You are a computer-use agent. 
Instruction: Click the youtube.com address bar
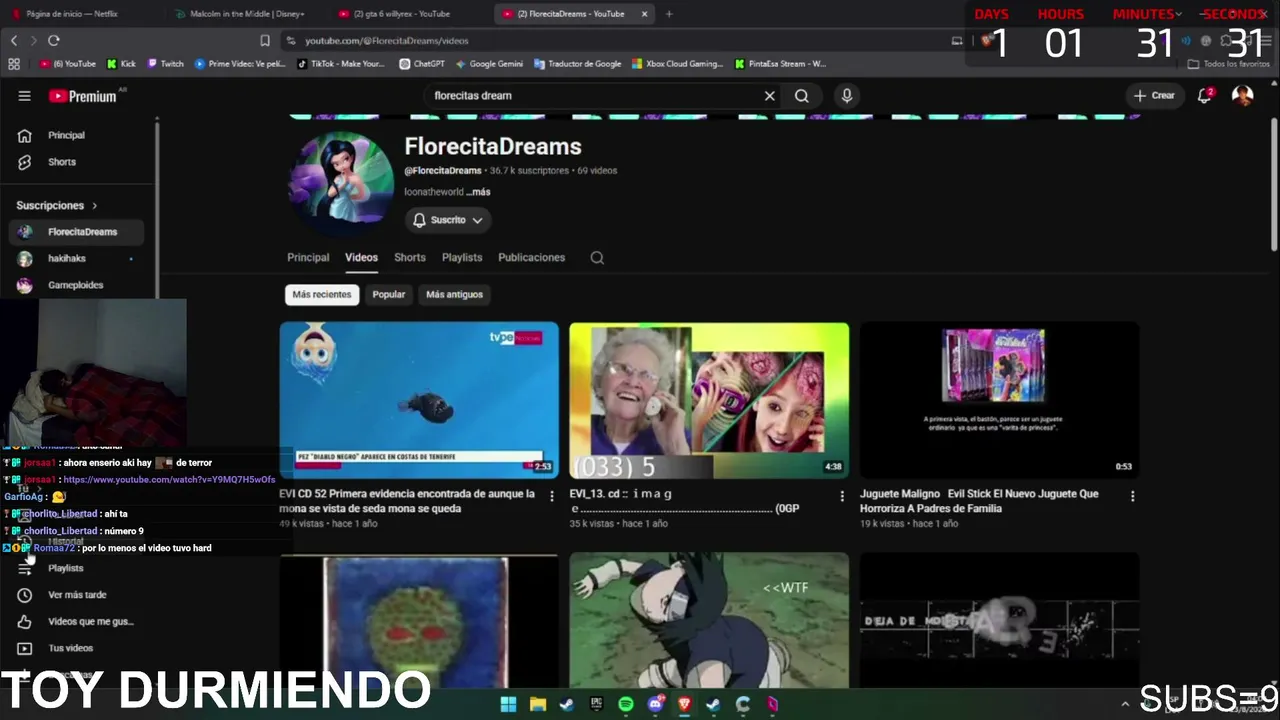612,41
